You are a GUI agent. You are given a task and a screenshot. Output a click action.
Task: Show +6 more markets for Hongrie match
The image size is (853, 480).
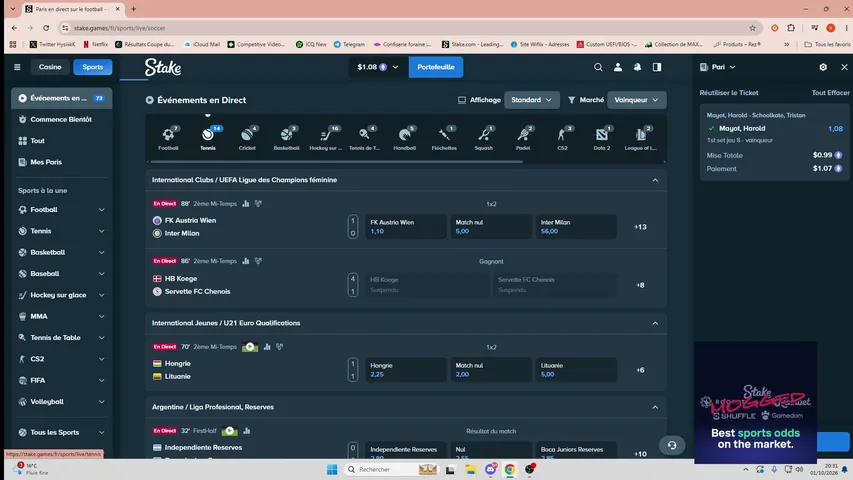(640, 370)
